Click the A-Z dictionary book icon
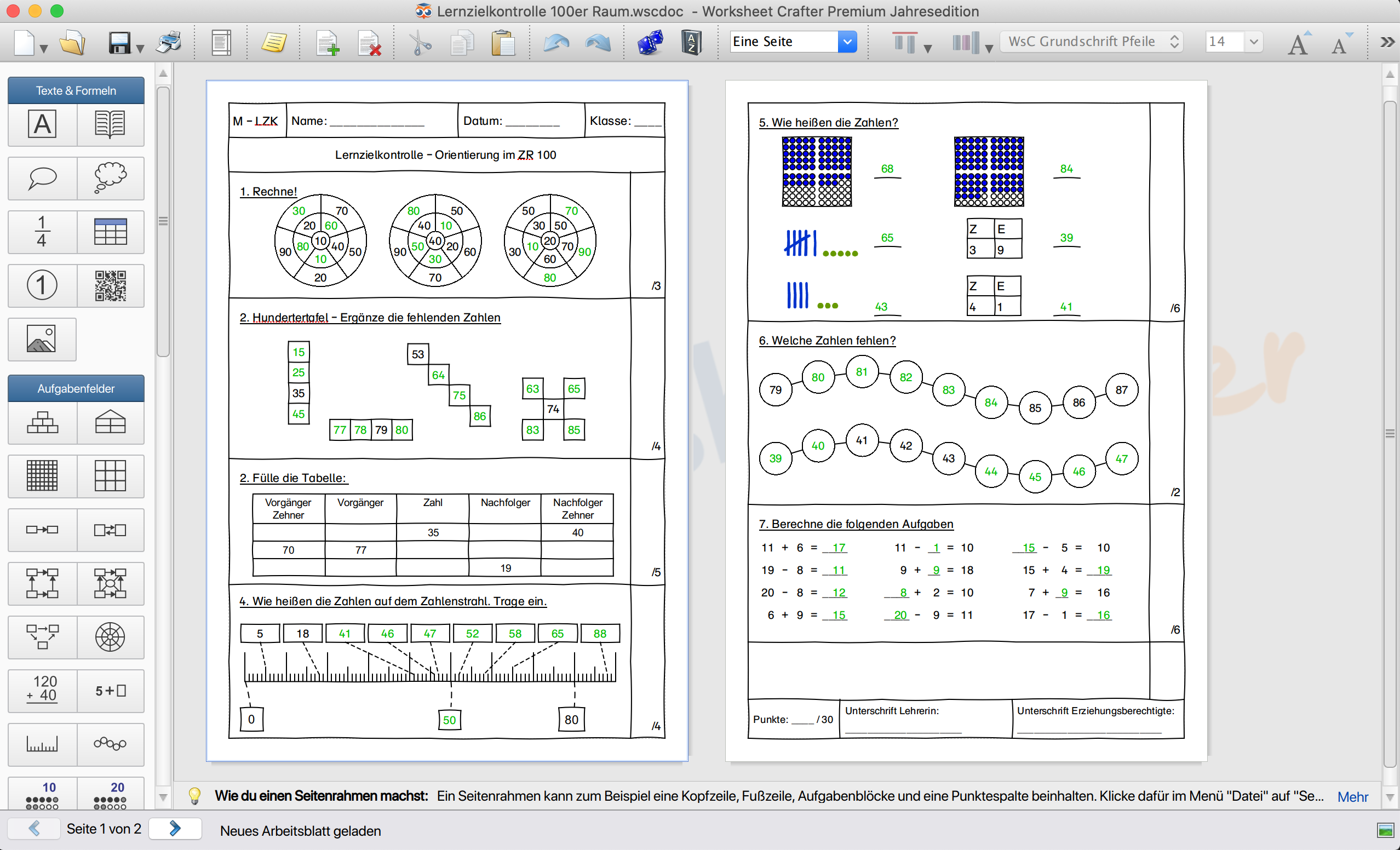This screenshot has width=1400, height=850. pyautogui.click(x=691, y=43)
